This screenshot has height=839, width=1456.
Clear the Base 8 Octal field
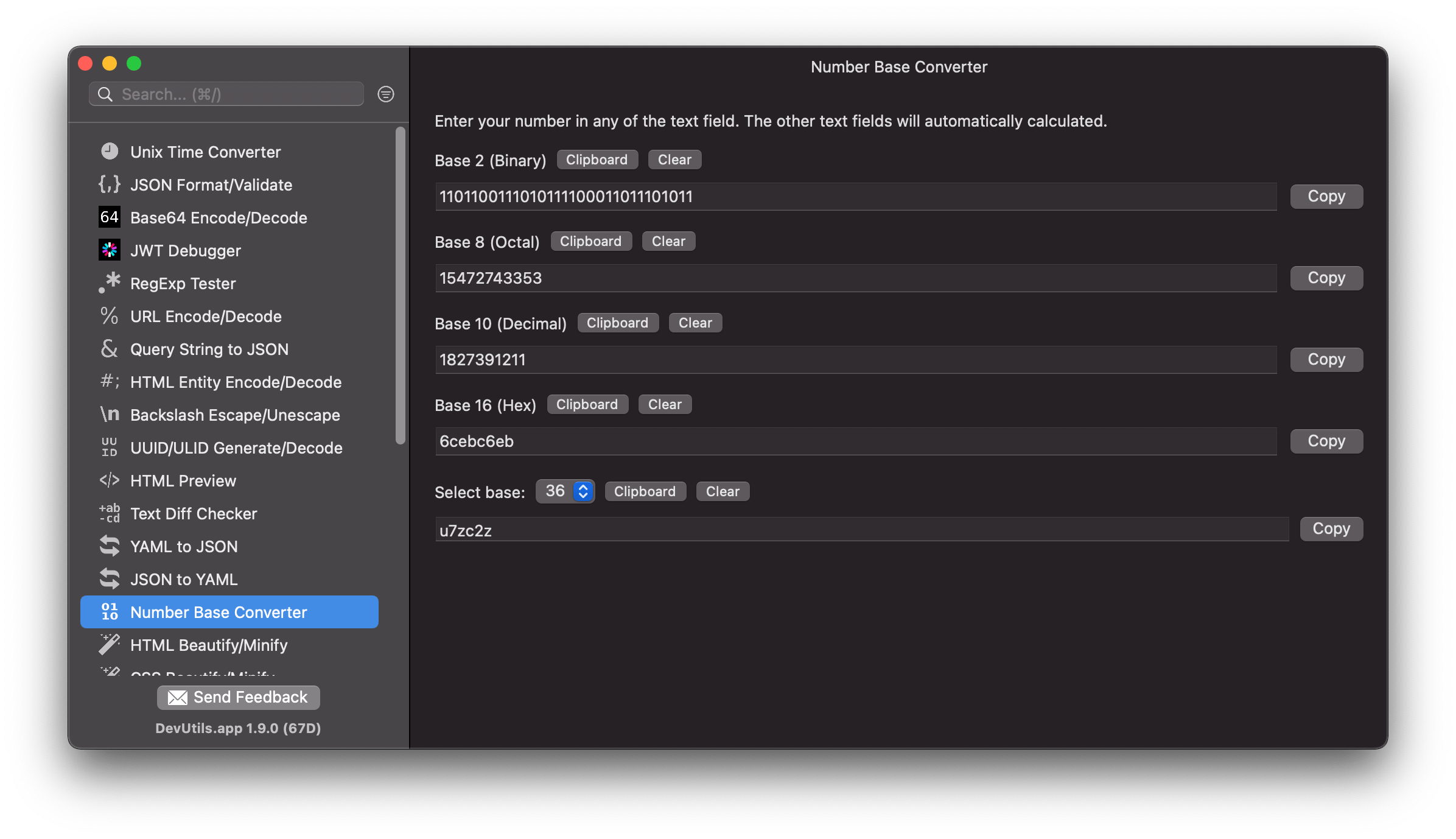pyautogui.click(x=670, y=241)
